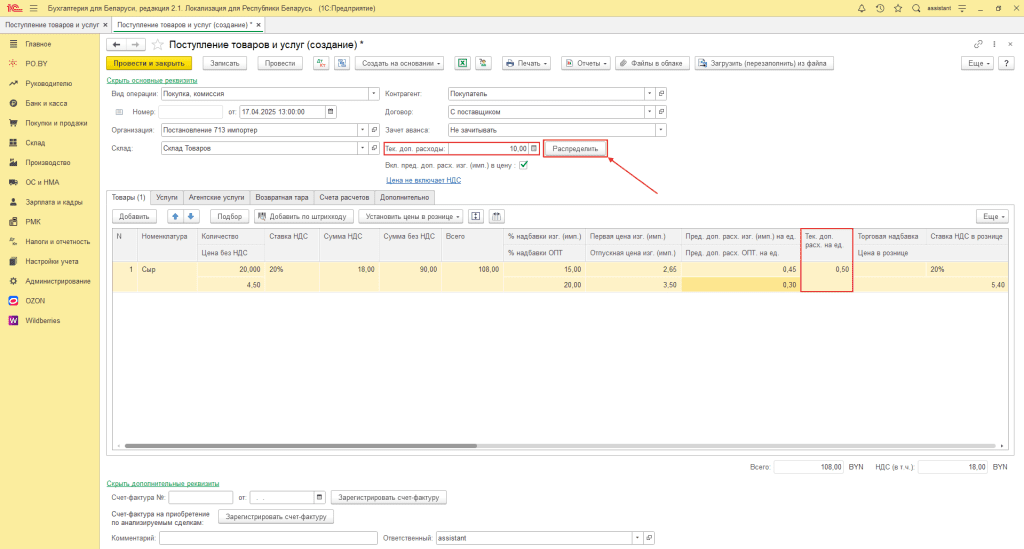Click Файлы в облаке button
Viewport: 1024px width, 549px height.
pos(651,63)
